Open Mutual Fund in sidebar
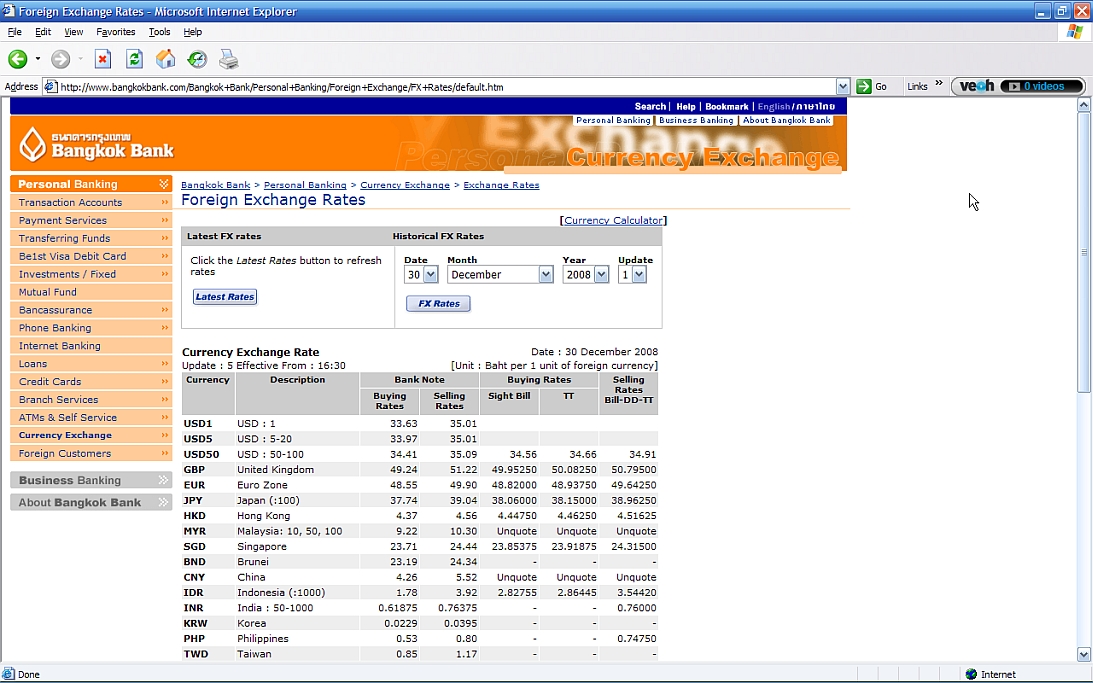This screenshot has width=1093, height=683. click(91, 292)
